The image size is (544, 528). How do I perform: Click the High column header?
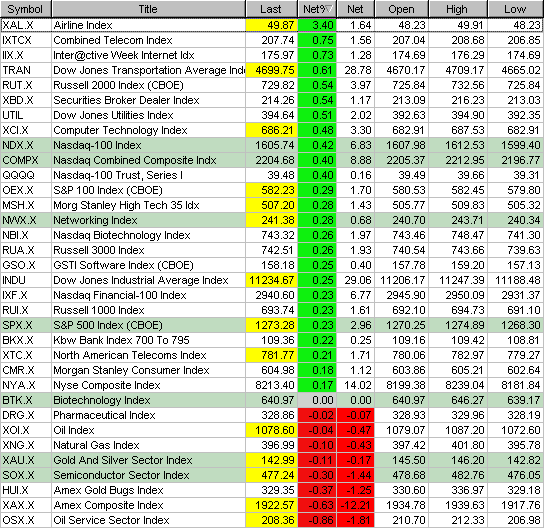(458, 9)
